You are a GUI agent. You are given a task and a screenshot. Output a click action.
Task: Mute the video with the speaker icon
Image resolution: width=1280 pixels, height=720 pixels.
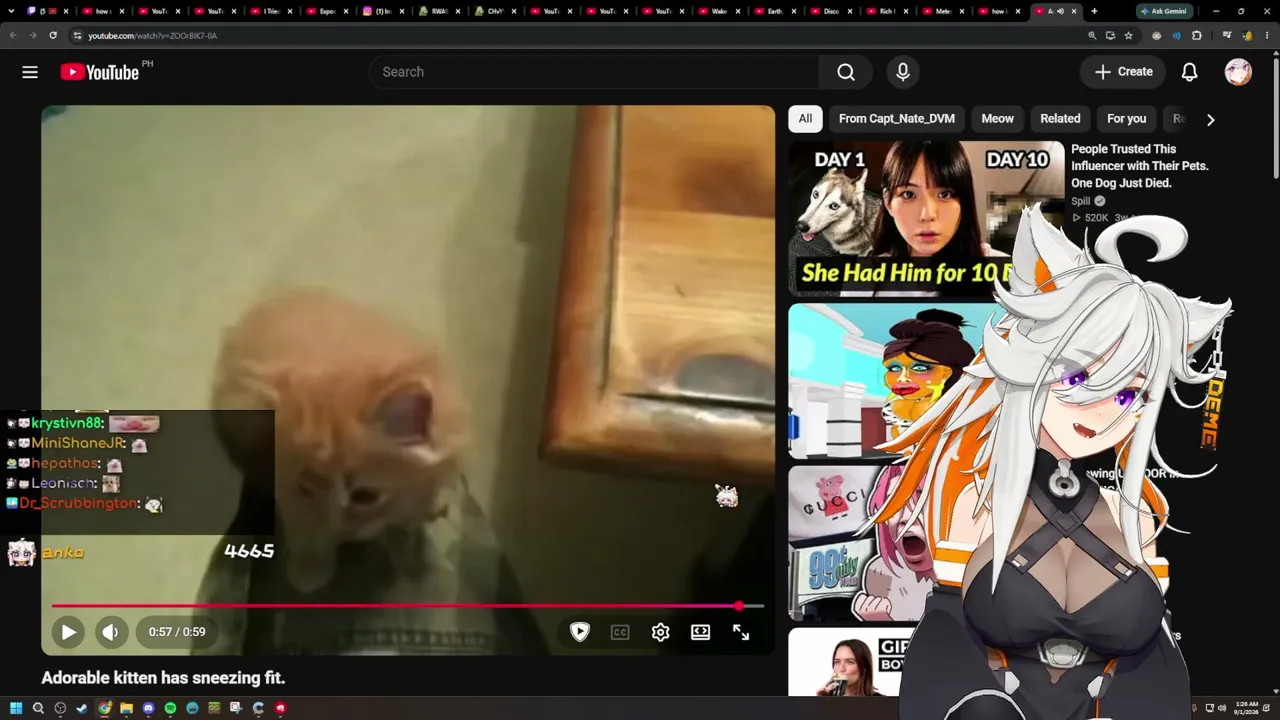point(111,632)
